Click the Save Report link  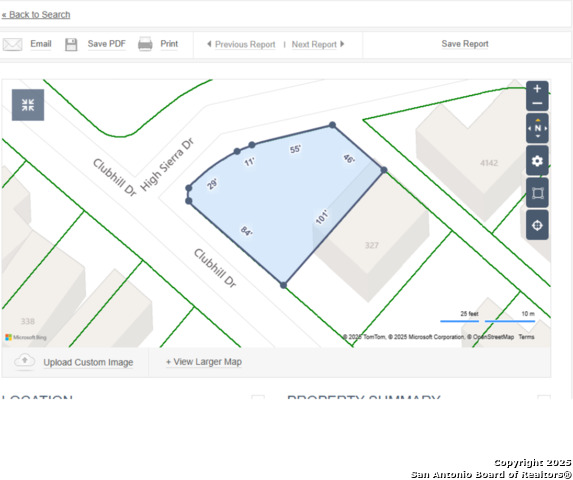pyautogui.click(x=465, y=44)
